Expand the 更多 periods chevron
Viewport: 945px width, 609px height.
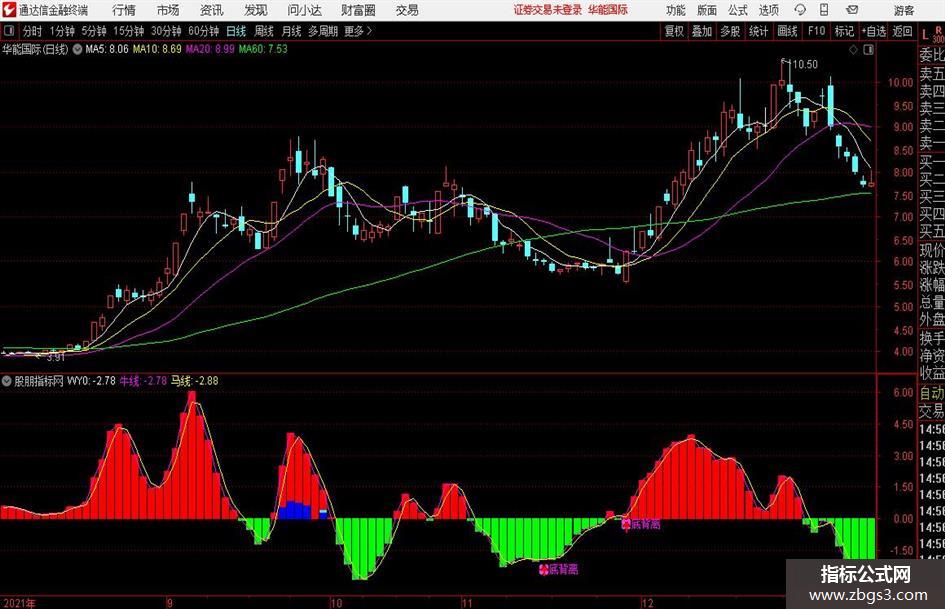coord(369,31)
